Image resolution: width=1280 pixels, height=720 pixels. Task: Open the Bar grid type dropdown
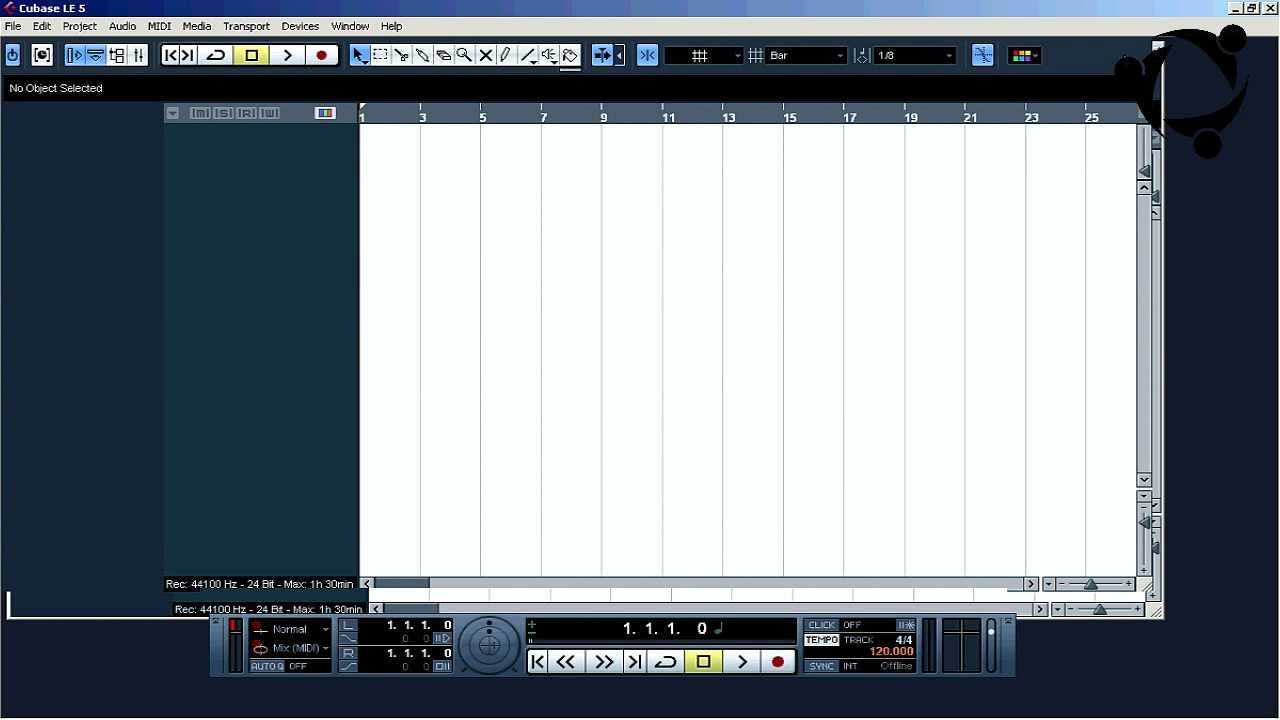click(807, 56)
